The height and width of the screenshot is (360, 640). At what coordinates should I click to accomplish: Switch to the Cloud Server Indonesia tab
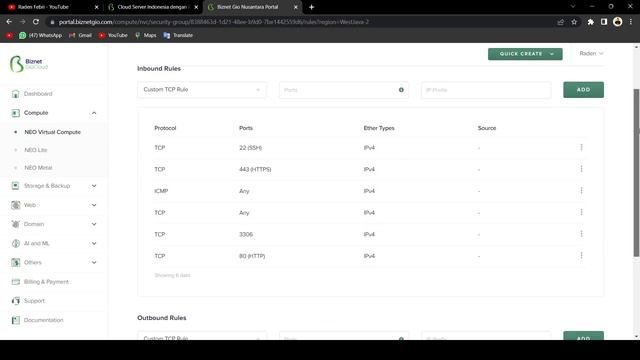pos(151,7)
